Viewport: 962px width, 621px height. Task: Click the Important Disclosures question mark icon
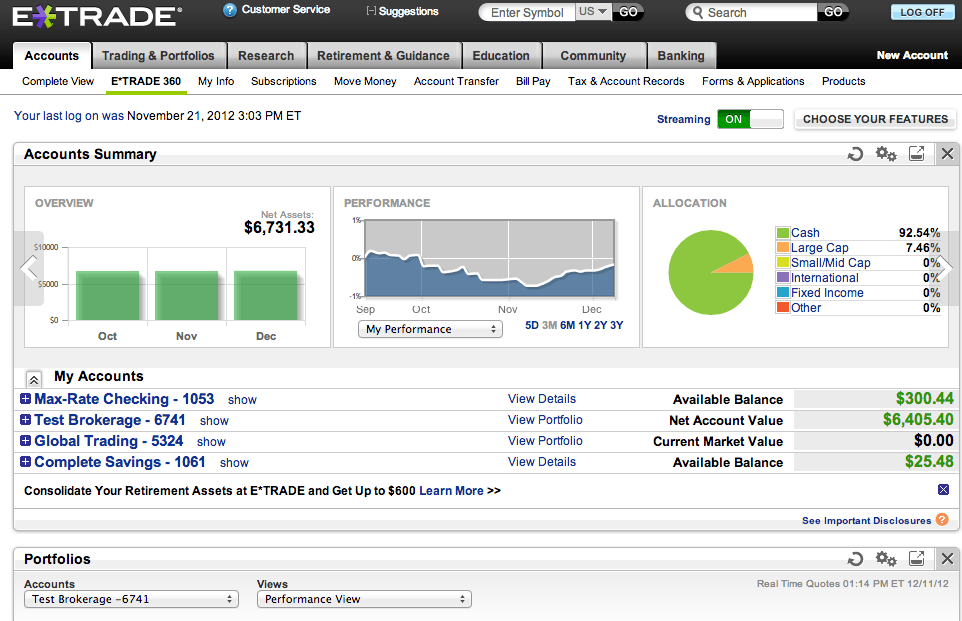pyautogui.click(x=944, y=520)
